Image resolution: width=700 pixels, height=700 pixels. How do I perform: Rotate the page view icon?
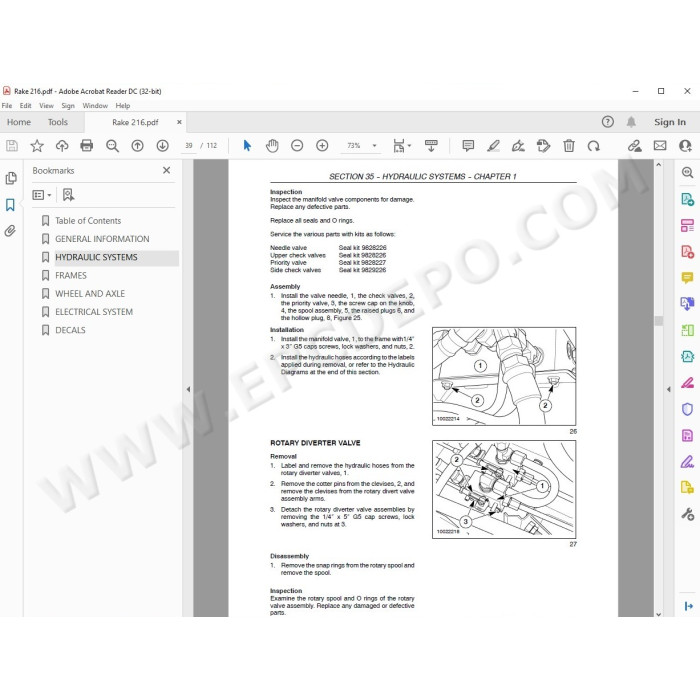pos(593,146)
